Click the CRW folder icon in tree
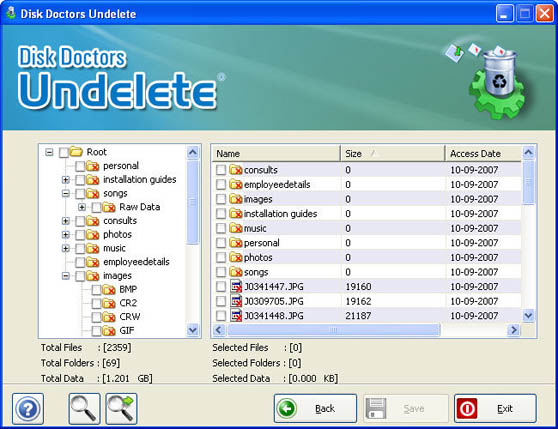 tap(109, 317)
